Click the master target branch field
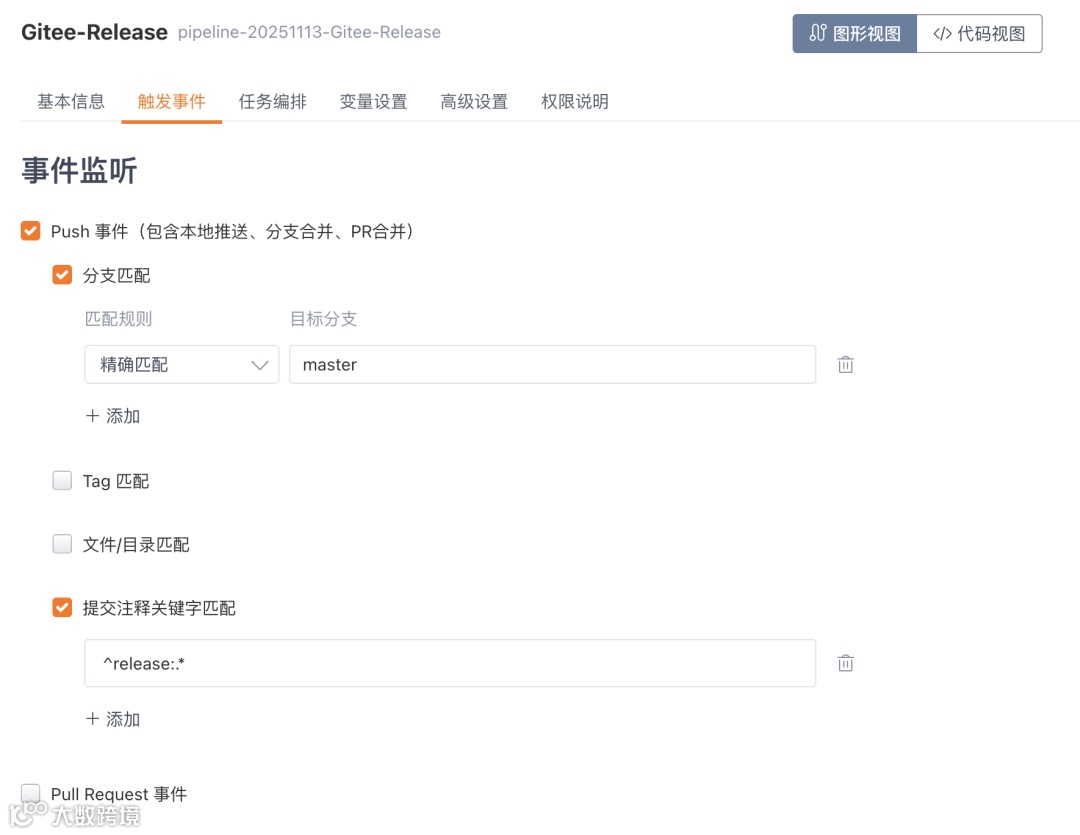The width and height of the screenshot is (1080, 835). pyautogui.click(x=552, y=364)
